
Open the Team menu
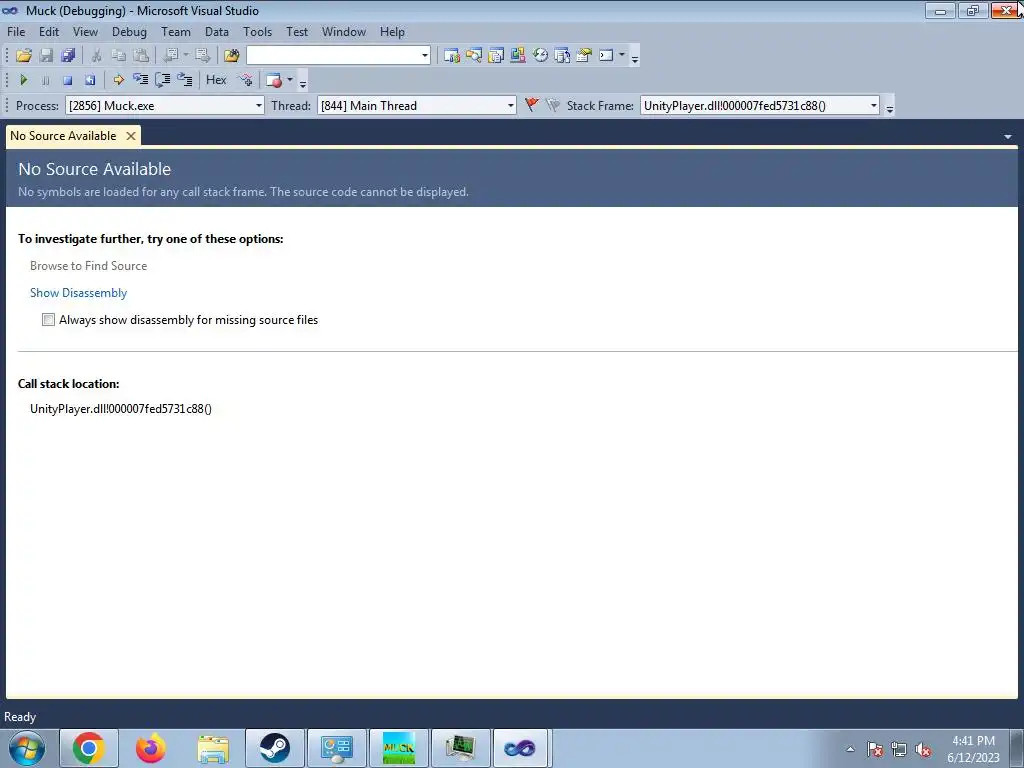[x=176, y=31]
